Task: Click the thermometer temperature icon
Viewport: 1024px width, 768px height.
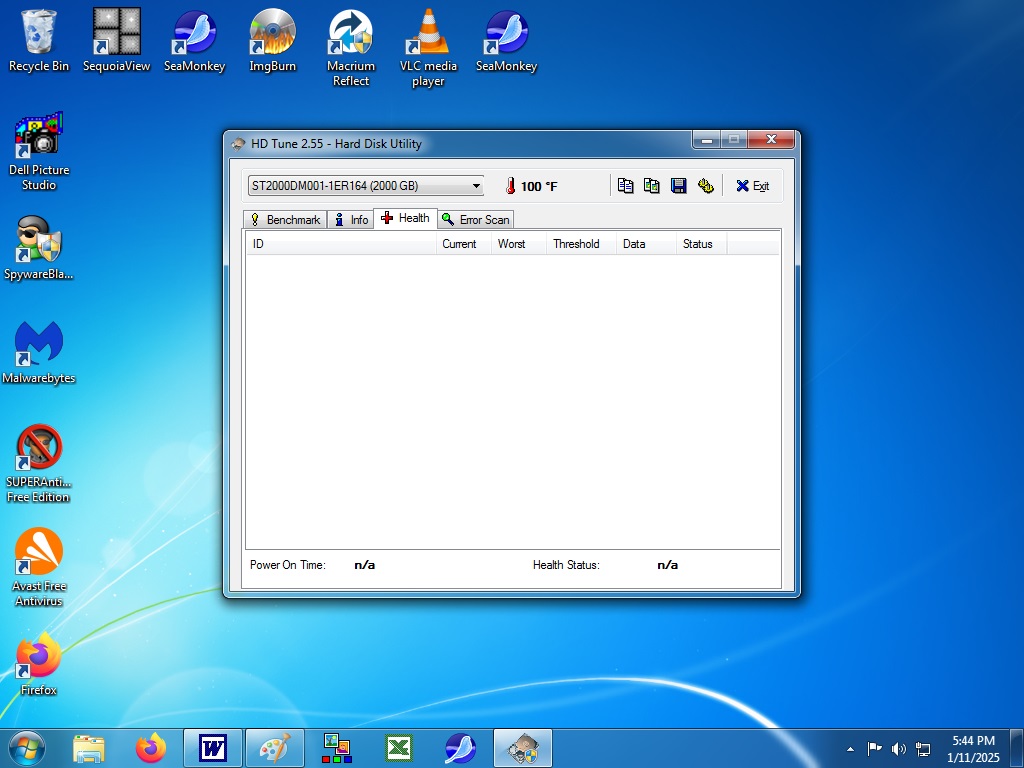Action: (x=510, y=186)
